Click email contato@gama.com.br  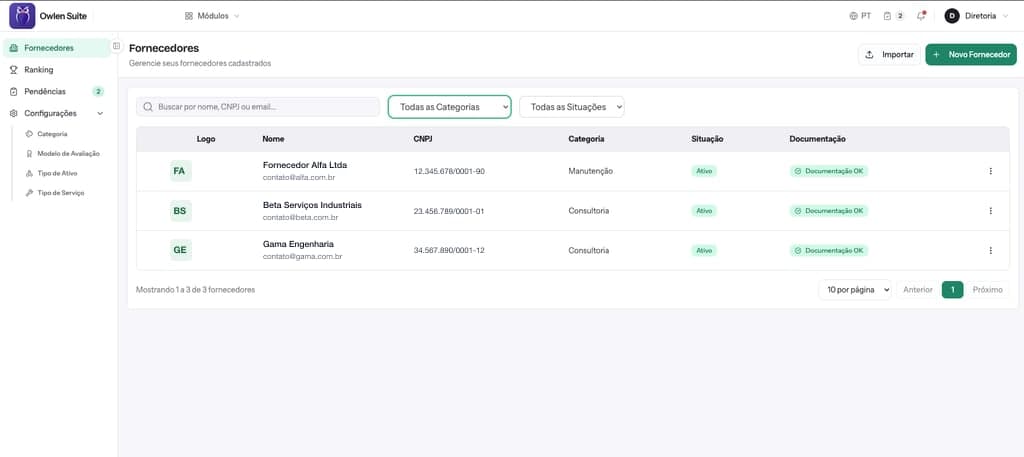click(x=302, y=257)
